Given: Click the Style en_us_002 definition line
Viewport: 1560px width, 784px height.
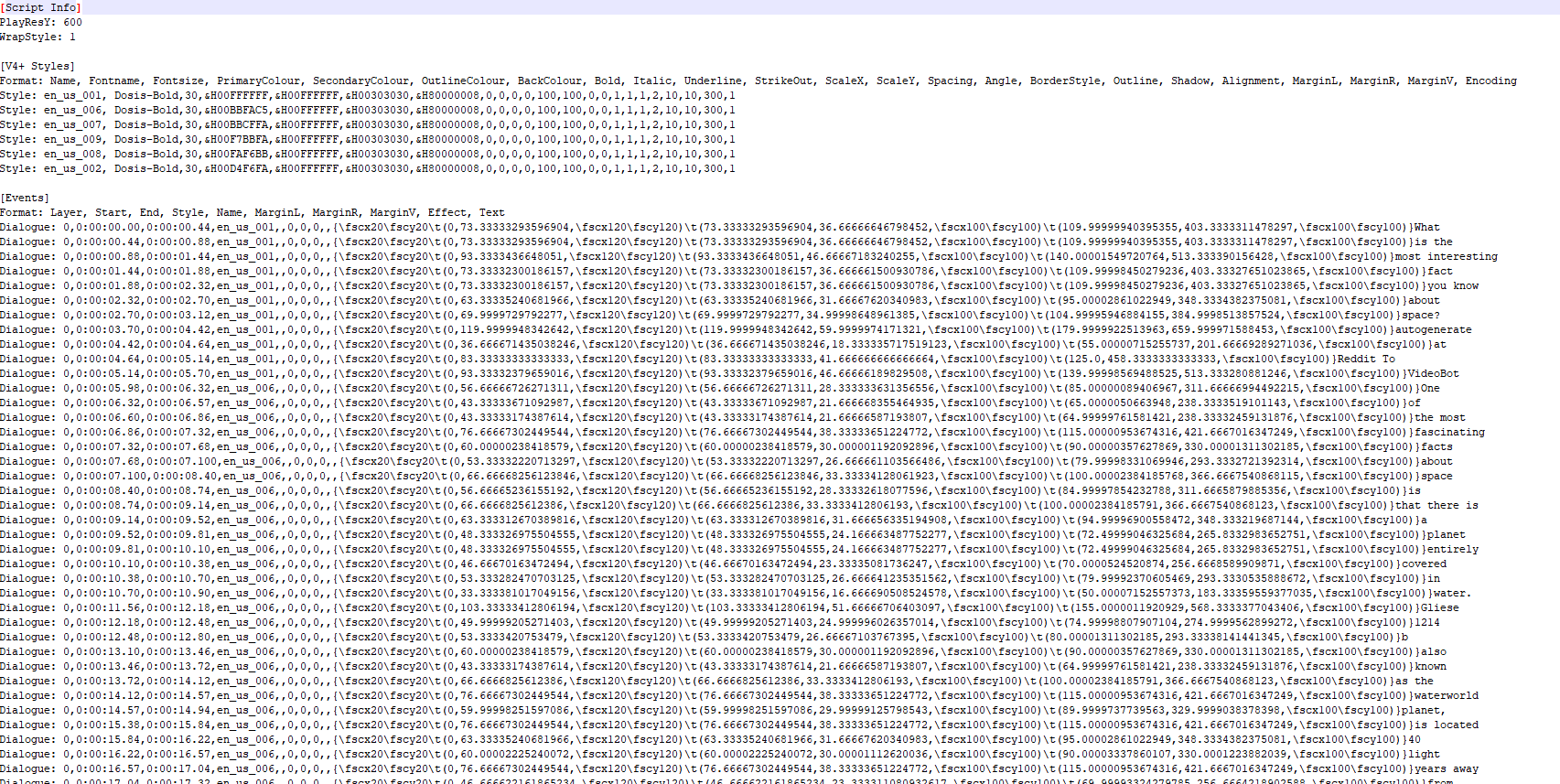Looking at the screenshot, I should [366, 168].
